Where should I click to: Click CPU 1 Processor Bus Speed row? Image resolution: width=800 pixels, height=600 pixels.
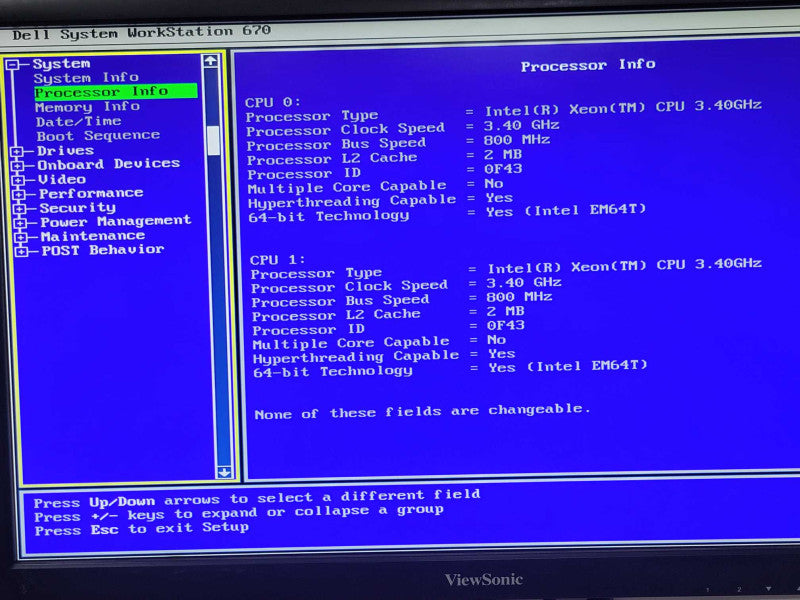pos(402,299)
